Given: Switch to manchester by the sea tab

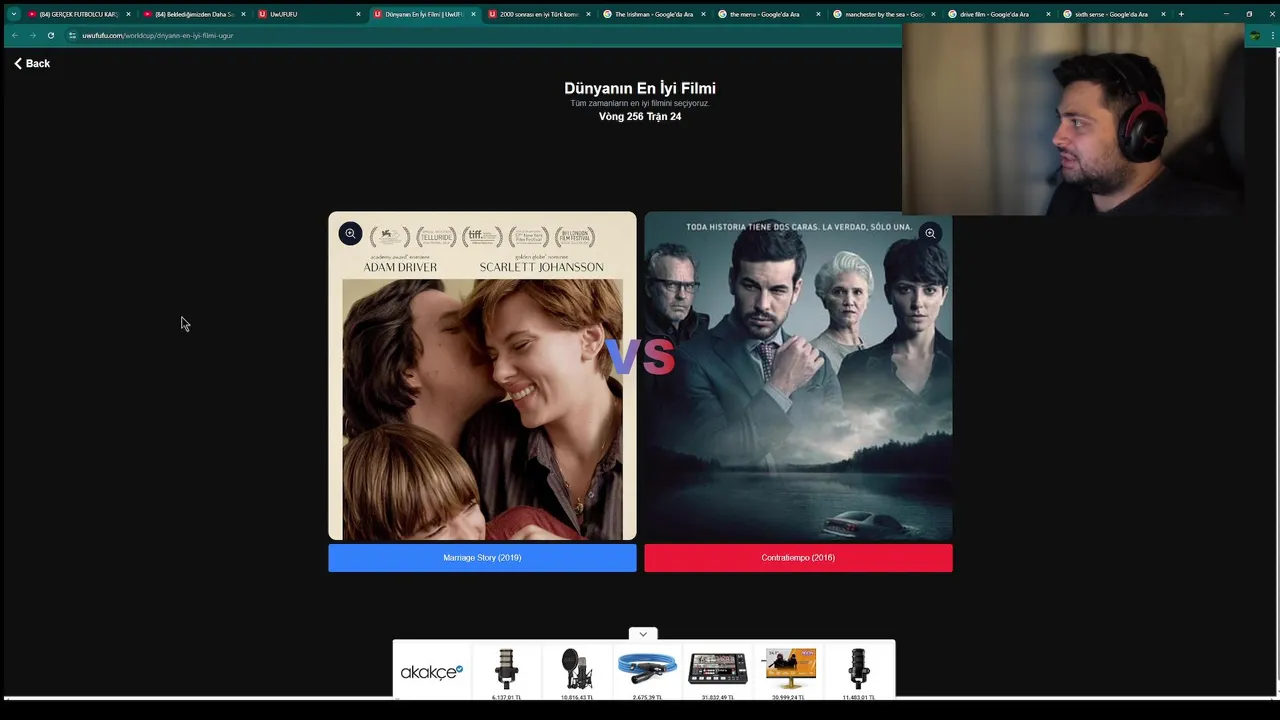Looking at the screenshot, I should tap(883, 14).
